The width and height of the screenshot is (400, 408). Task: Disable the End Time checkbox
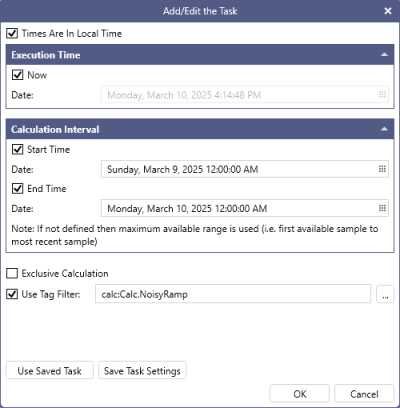coord(17,188)
